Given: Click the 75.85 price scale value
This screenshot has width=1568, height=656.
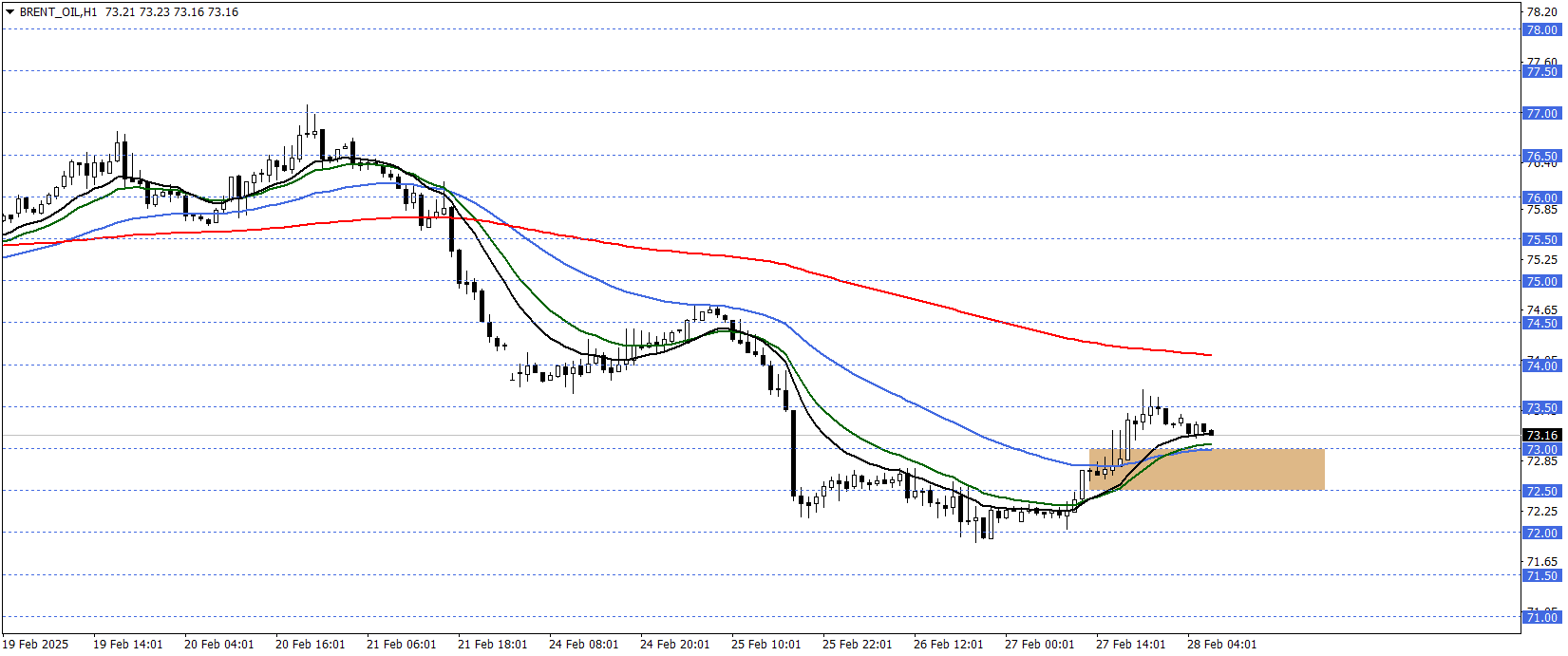Looking at the screenshot, I should [x=1542, y=210].
